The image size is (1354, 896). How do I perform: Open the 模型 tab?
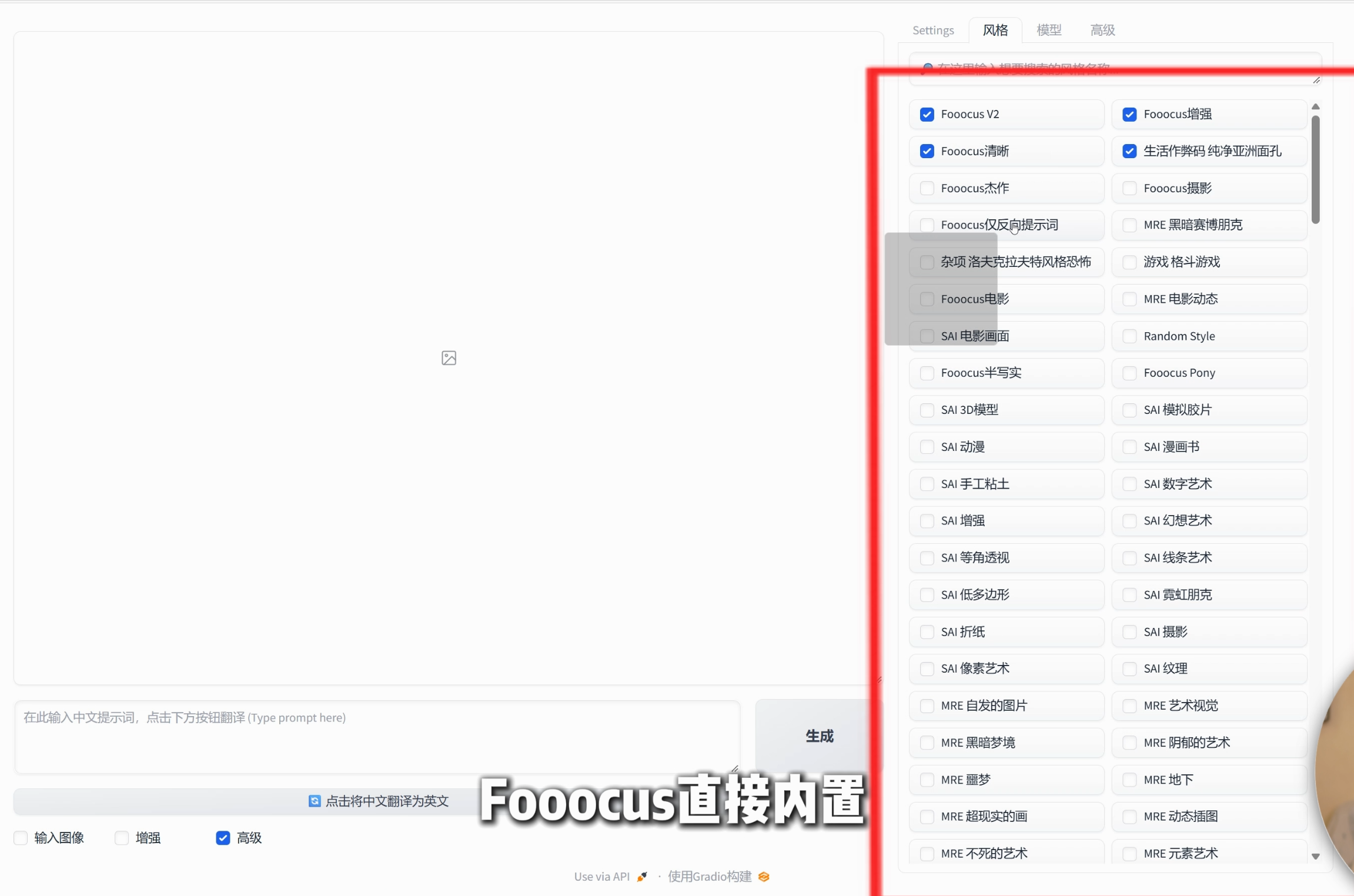pyautogui.click(x=1049, y=30)
